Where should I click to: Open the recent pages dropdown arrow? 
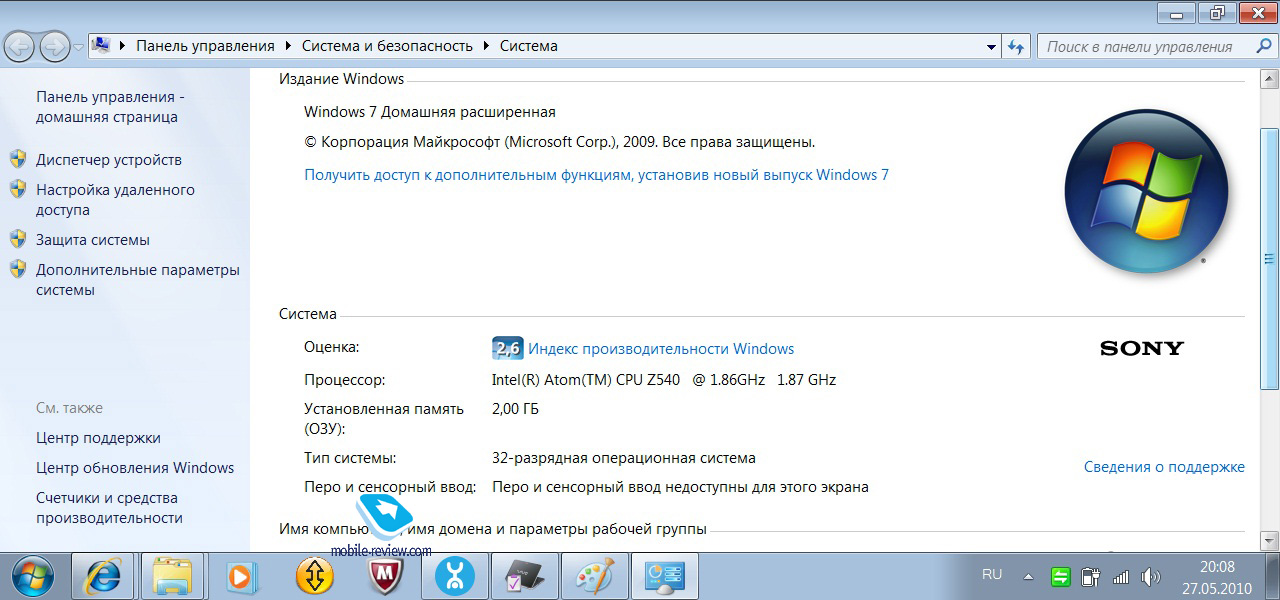pyautogui.click(x=78, y=47)
